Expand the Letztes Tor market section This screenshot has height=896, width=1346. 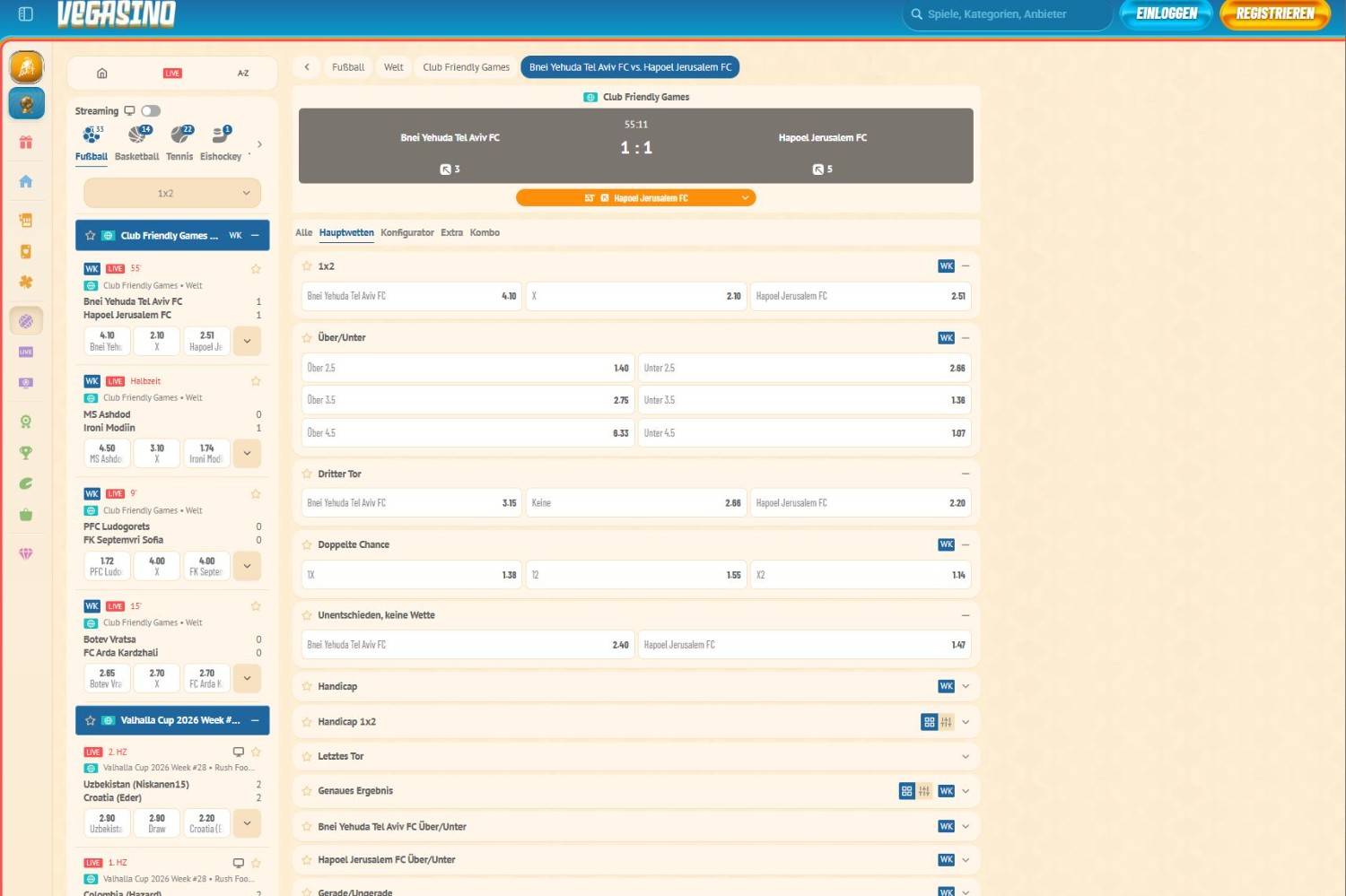click(x=636, y=756)
